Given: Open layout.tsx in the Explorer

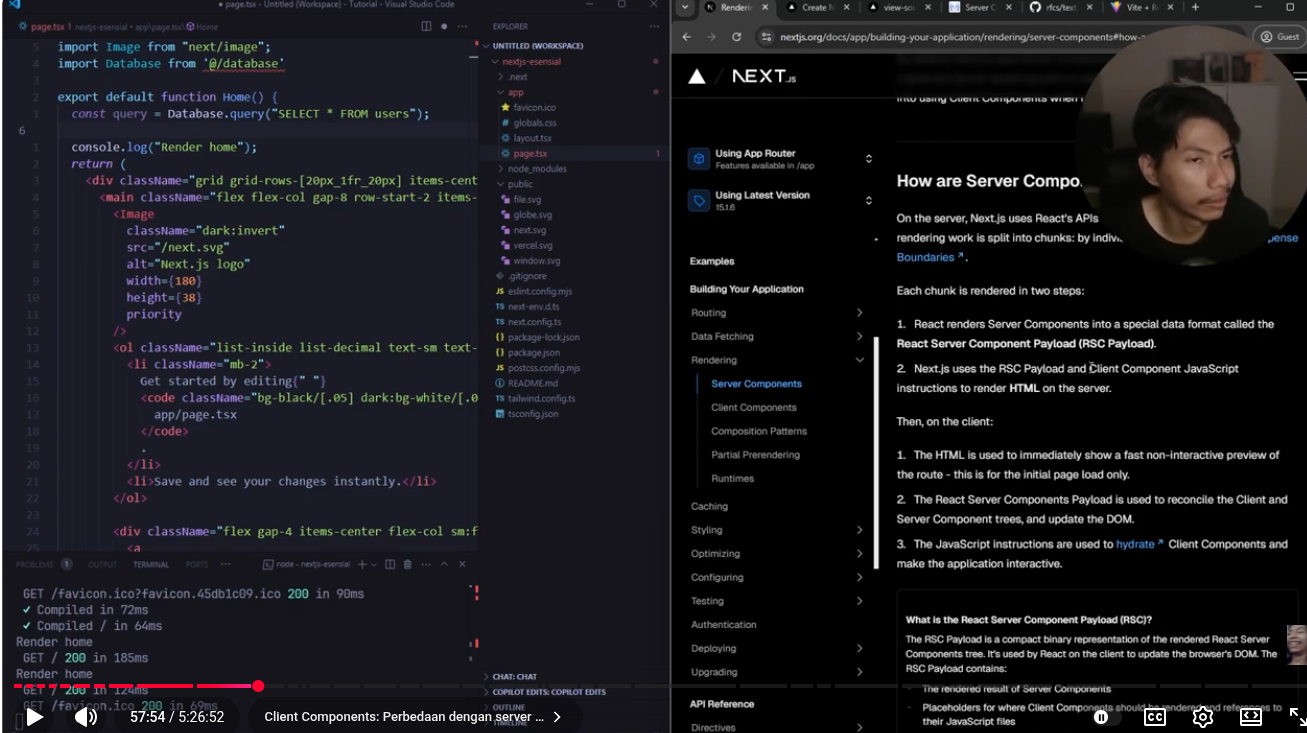Looking at the screenshot, I should pyautogui.click(x=533, y=138).
